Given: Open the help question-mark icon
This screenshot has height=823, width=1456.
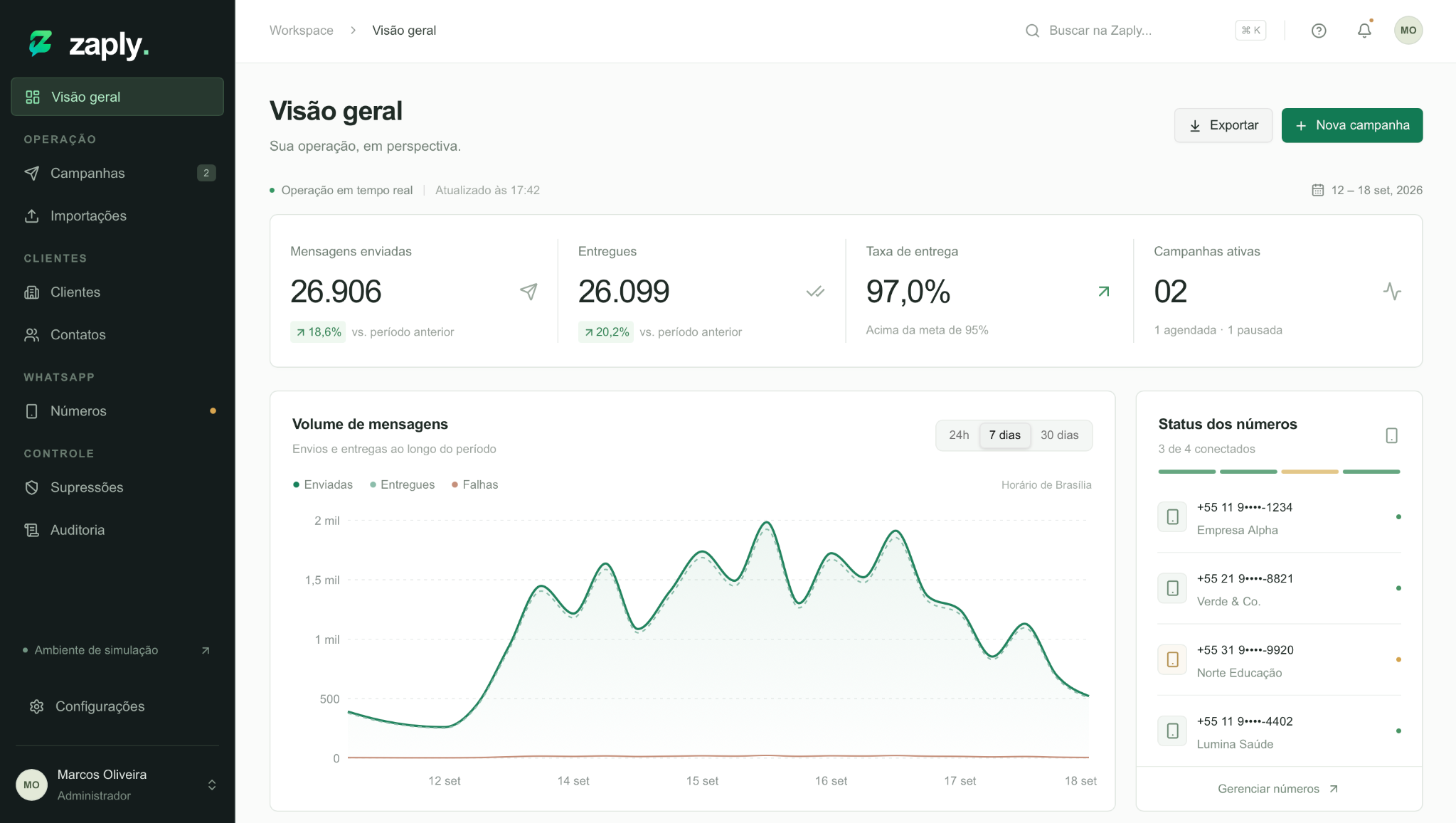Looking at the screenshot, I should point(1319,31).
